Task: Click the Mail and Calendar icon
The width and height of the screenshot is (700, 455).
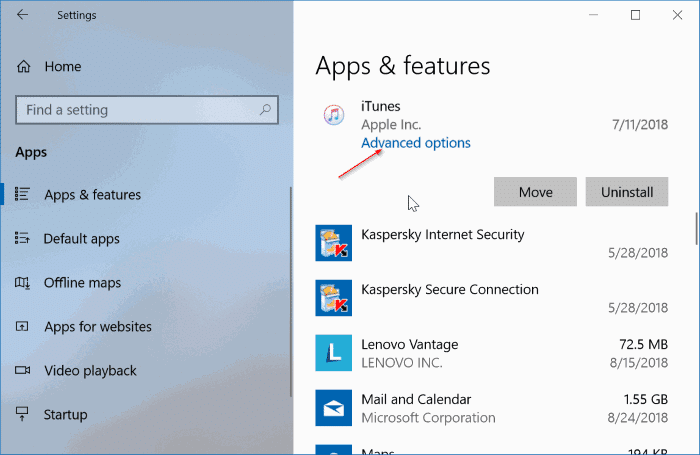Action: click(333, 408)
